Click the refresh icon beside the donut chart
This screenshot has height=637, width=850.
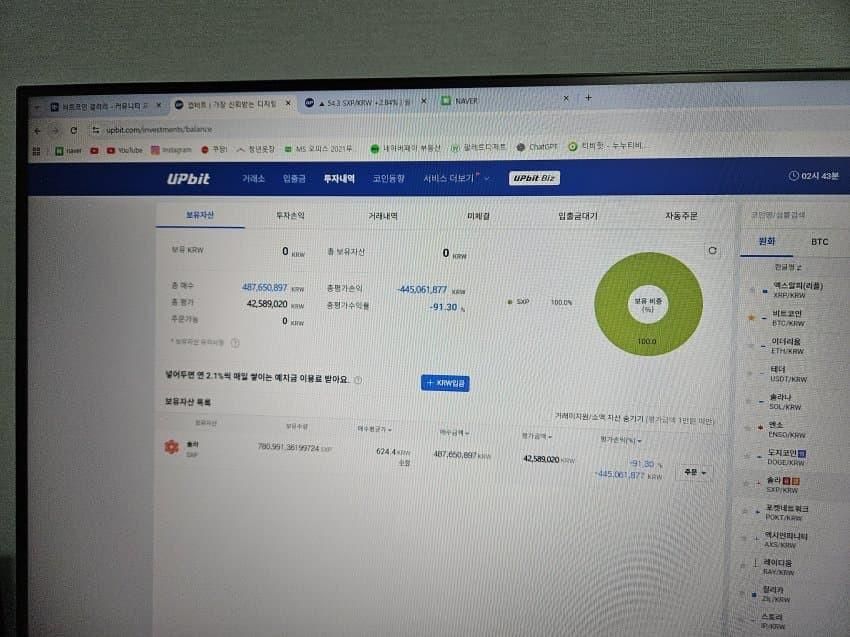coord(712,251)
